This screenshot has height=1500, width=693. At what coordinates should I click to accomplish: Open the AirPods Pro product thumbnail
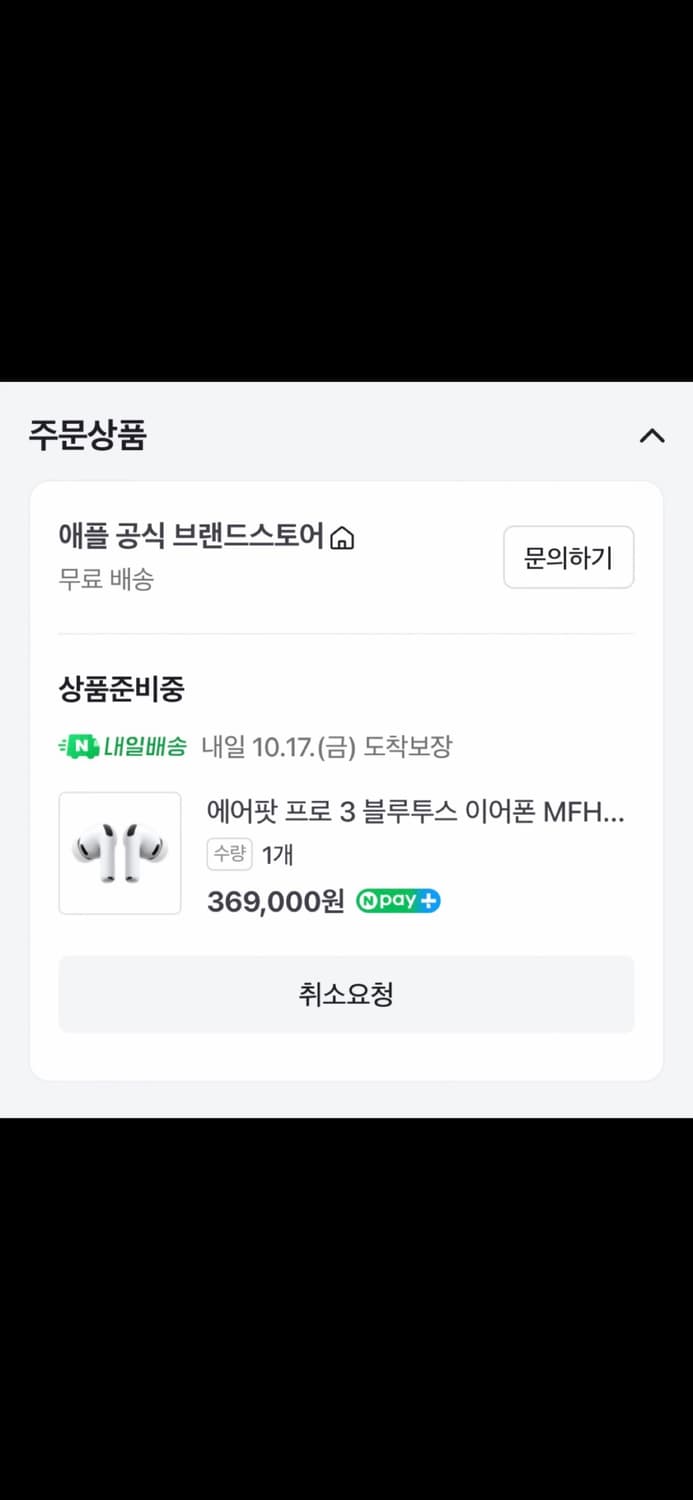pyautogui.click(x=120, y=853)
